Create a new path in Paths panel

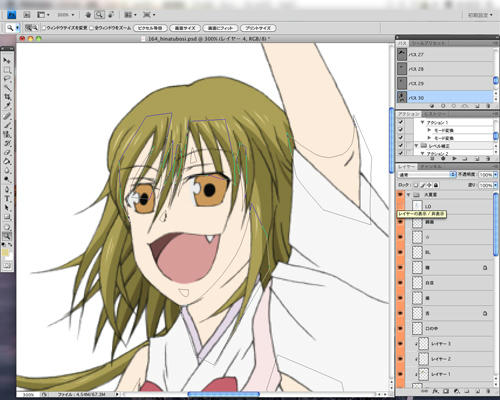pyautogui.click(x=477, y=106)
